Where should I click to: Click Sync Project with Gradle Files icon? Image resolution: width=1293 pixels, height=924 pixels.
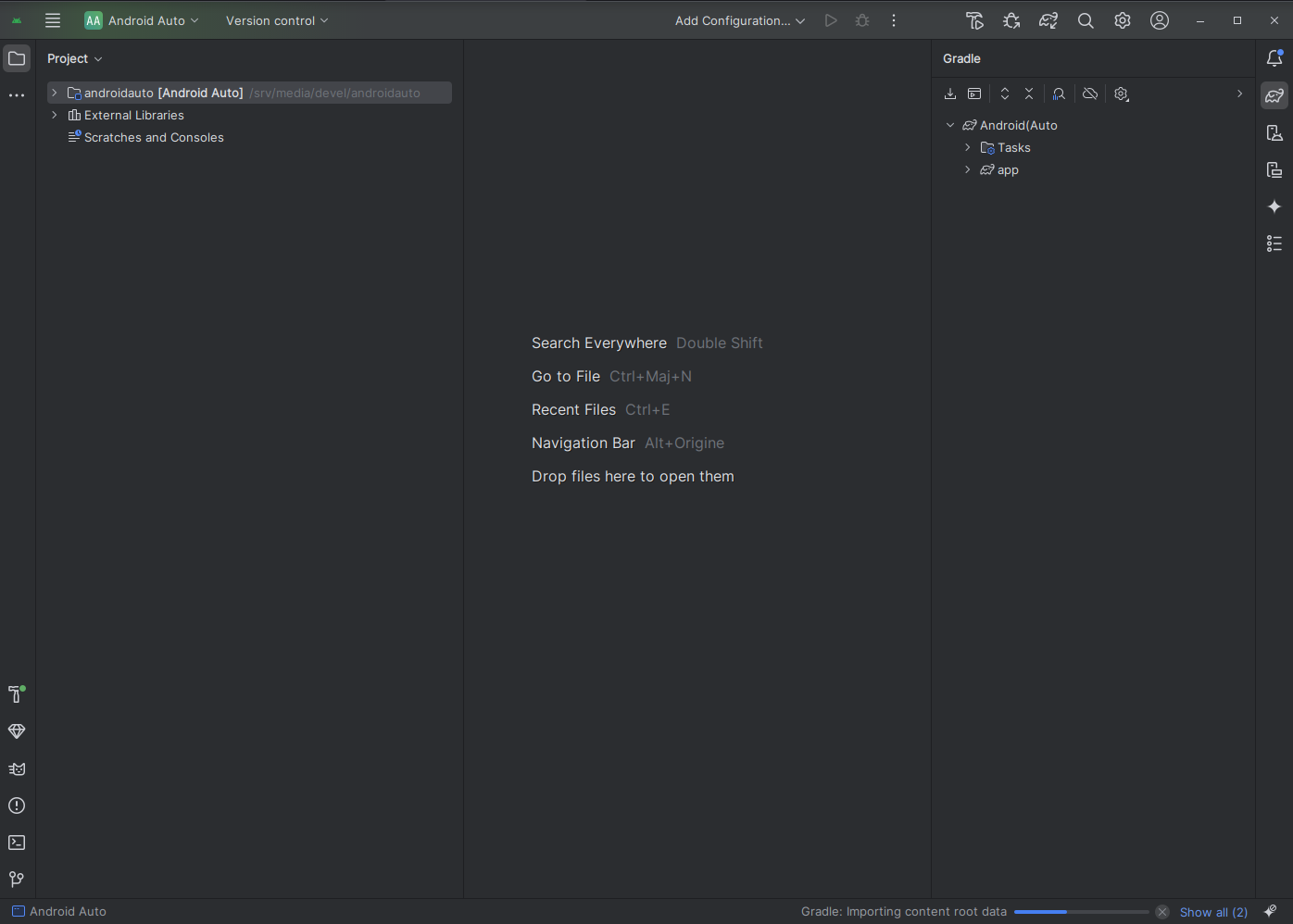(x=1048, y=20)
